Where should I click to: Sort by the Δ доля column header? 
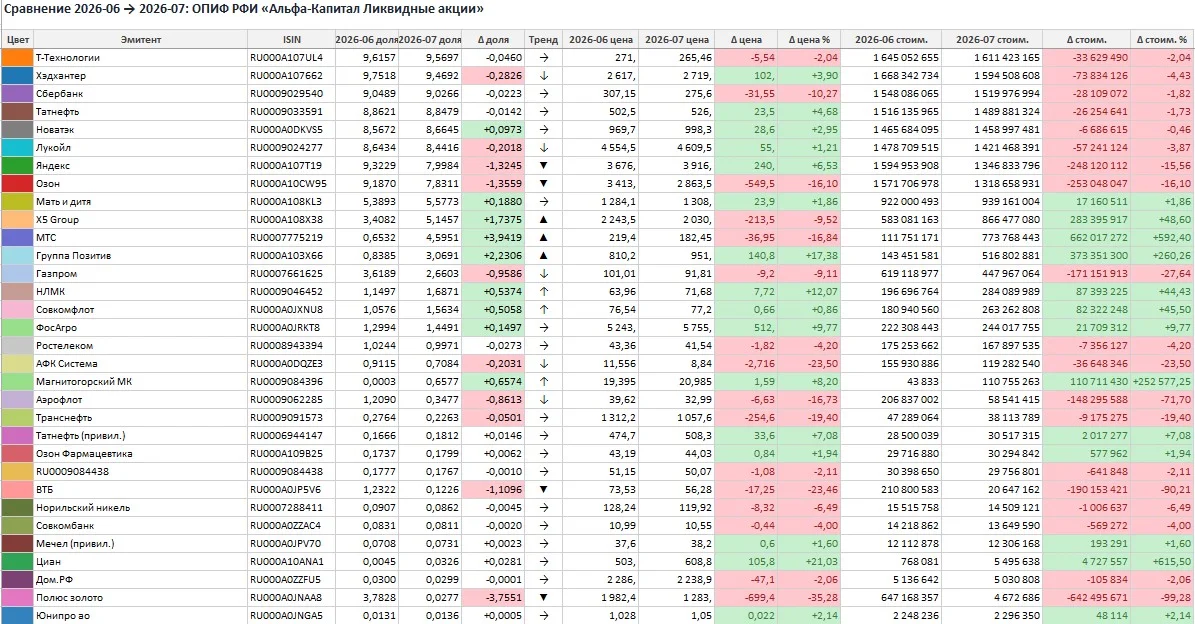pyautogui.click(x=493, y=40)
